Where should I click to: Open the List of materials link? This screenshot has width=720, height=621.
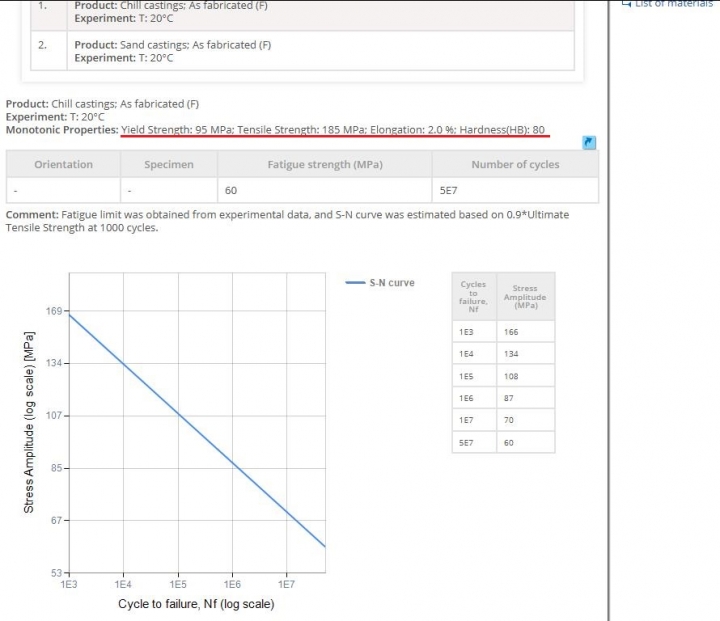[x=668, y=4]
